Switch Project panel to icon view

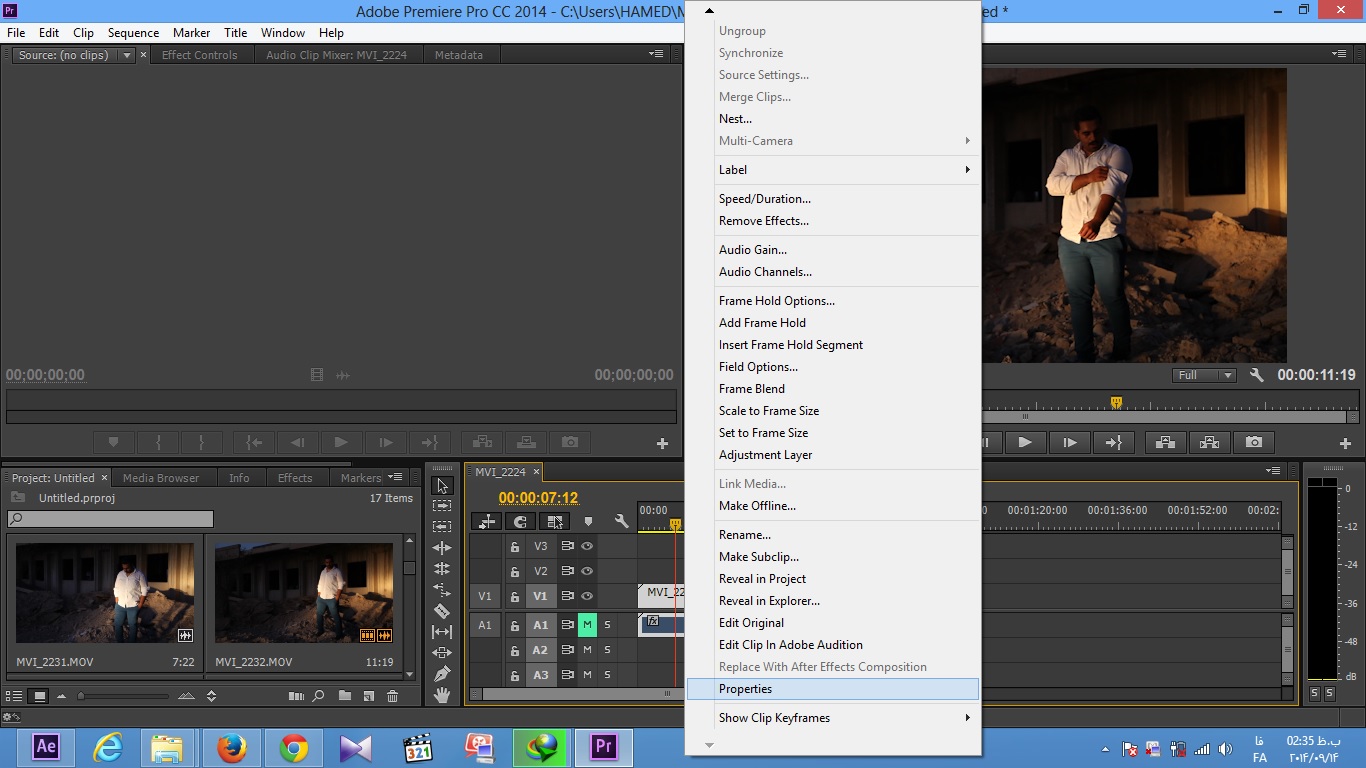[x=40, y=696]
